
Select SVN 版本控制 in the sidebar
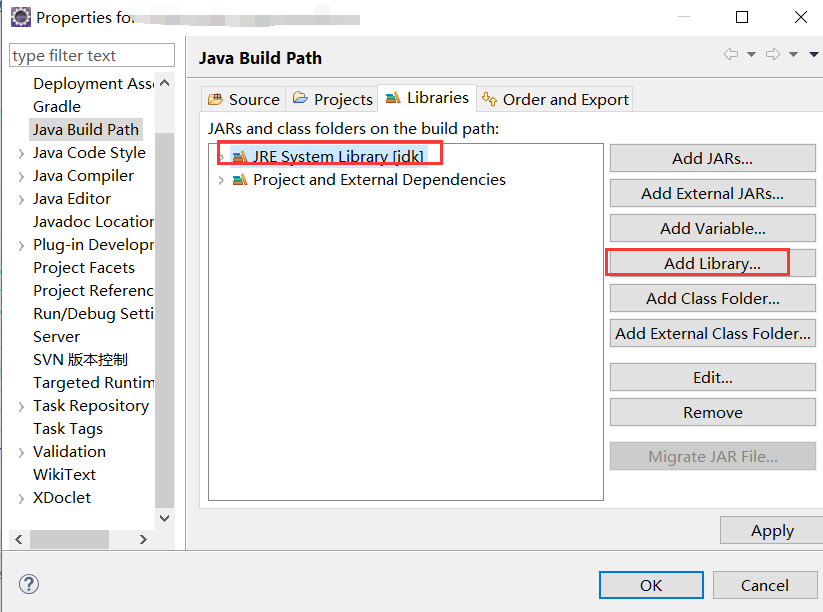pos(80,360)
